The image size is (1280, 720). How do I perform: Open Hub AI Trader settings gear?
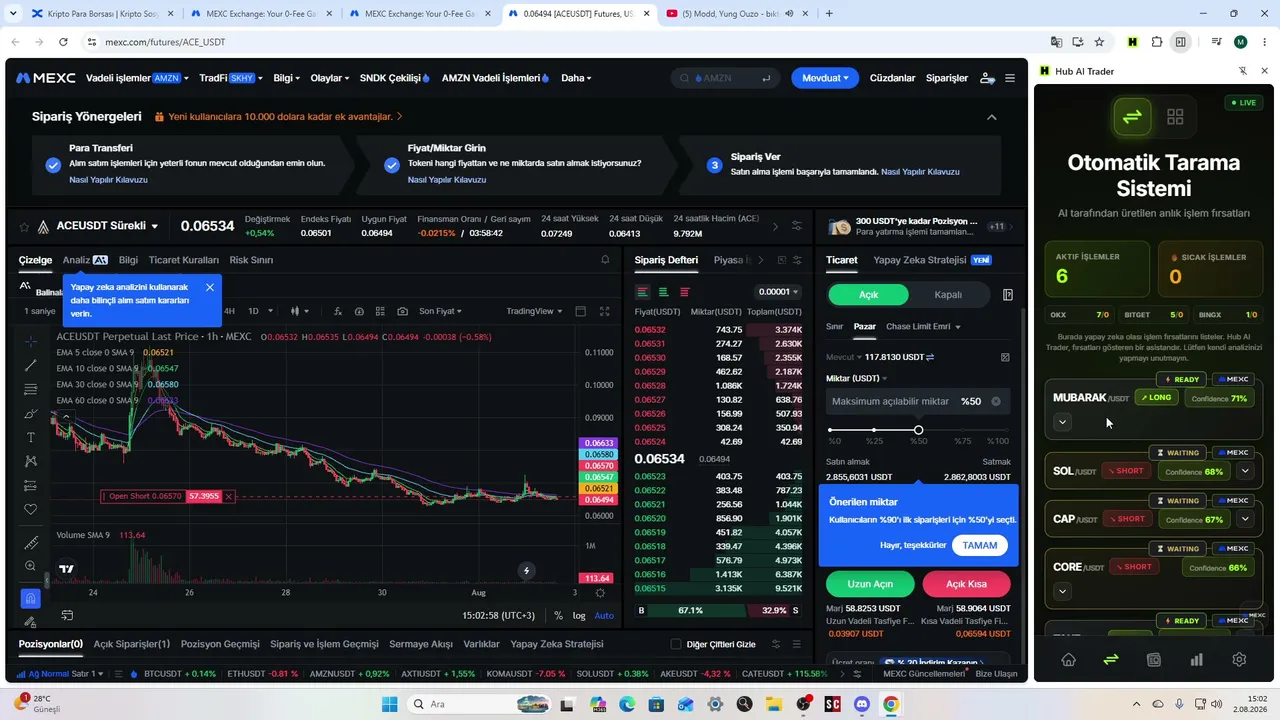pos(1239,660)
